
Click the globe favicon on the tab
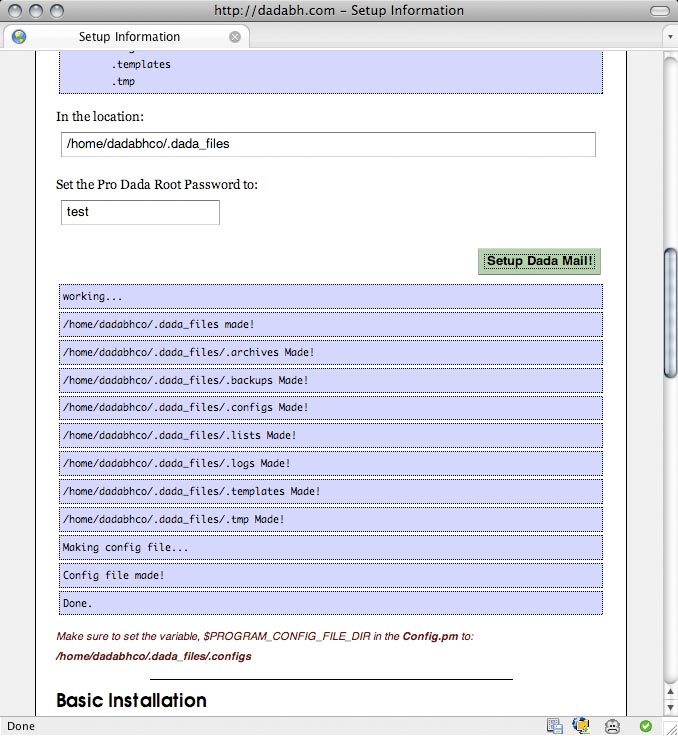tap(19, 37)
